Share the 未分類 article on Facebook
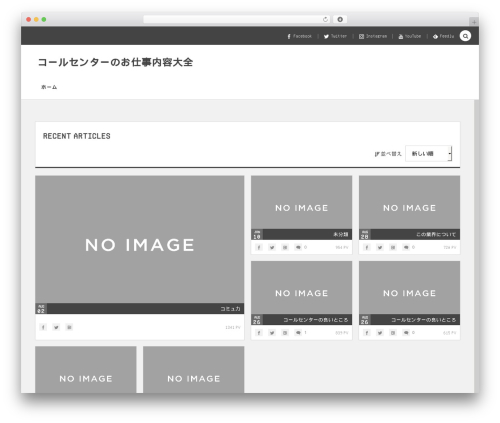The width and height of the screenshot is (500, 423). (x=259, y=247)
